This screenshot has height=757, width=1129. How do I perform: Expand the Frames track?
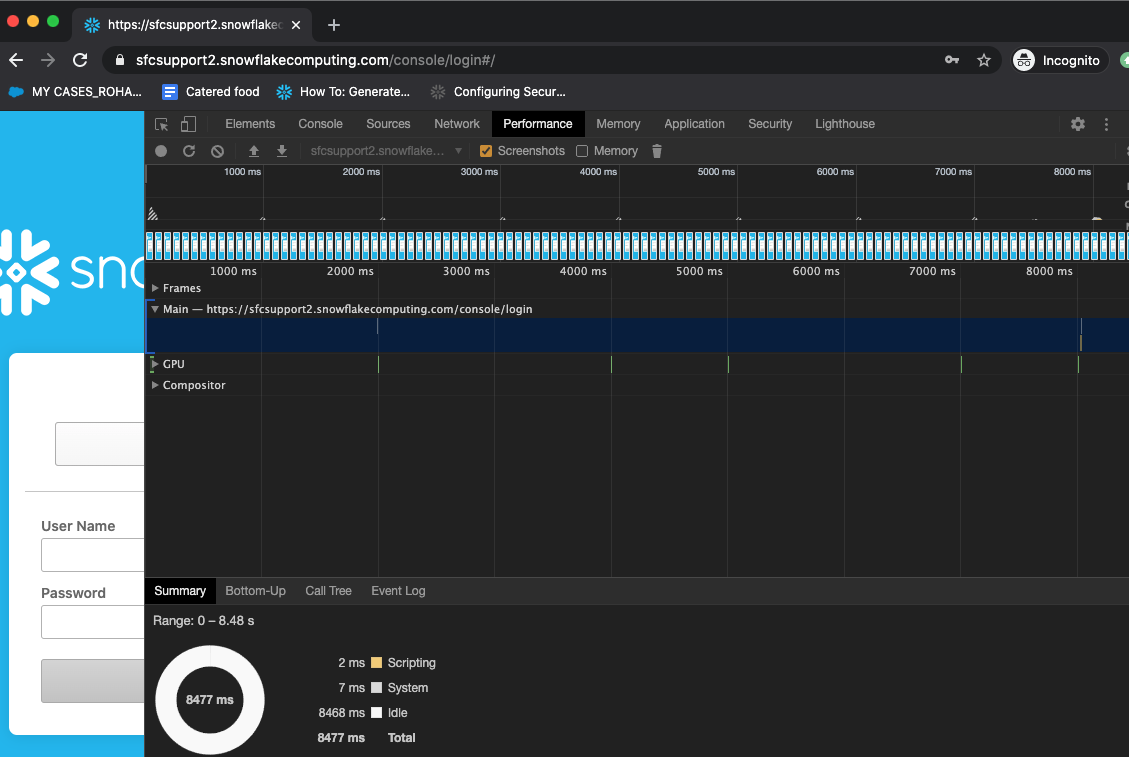point(156,288)
